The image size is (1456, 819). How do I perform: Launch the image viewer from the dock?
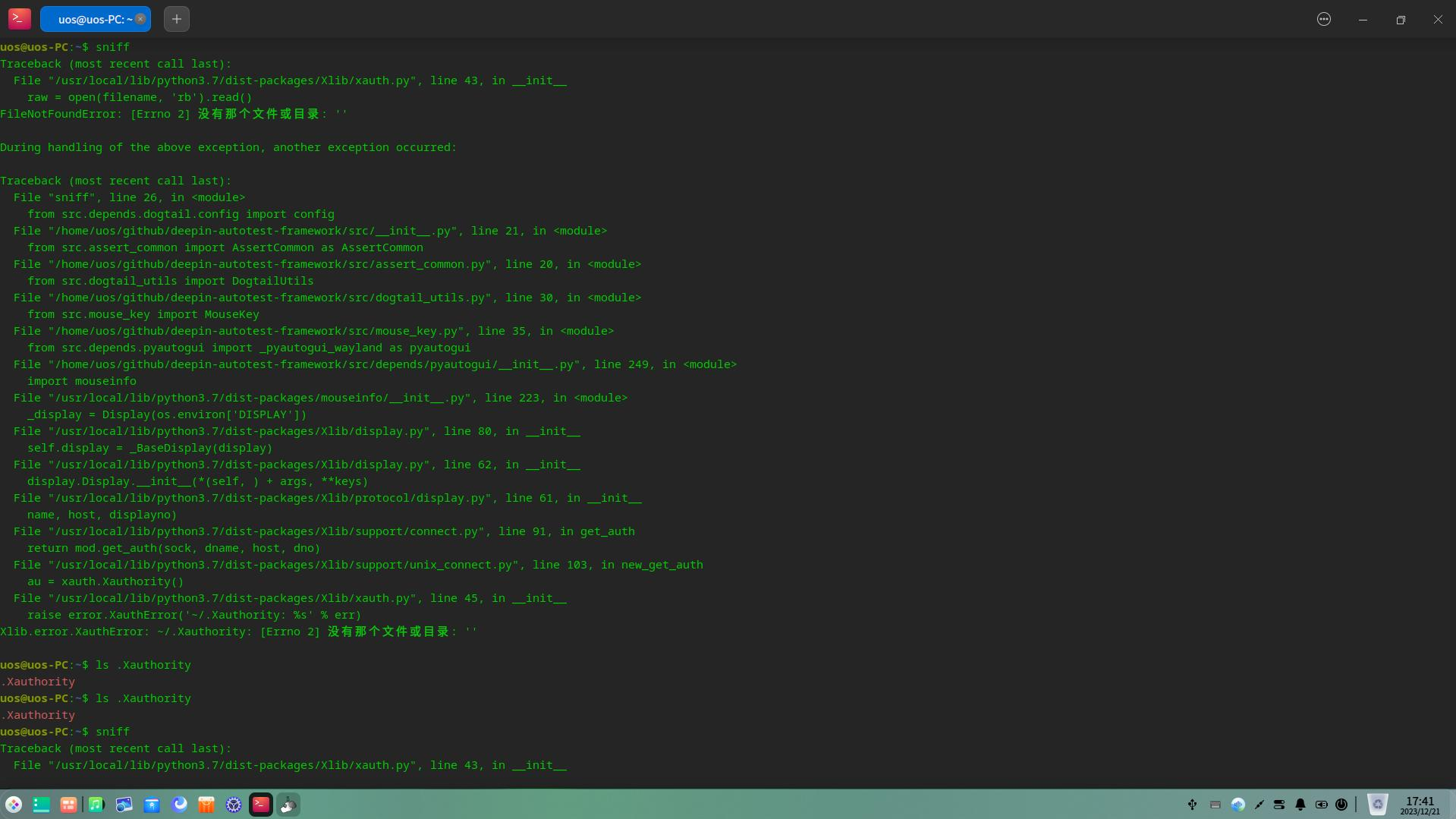click(x=124, y=805)
